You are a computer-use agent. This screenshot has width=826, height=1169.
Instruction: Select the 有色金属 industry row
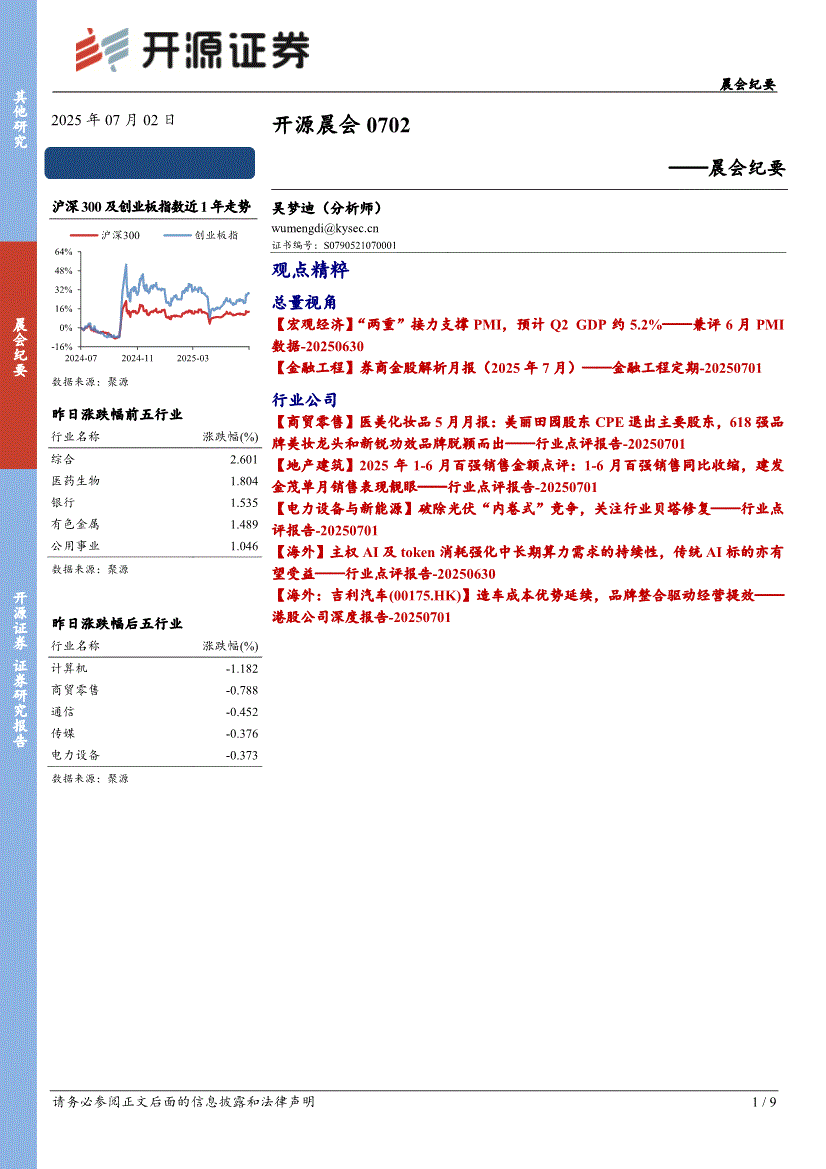point(155,524)
